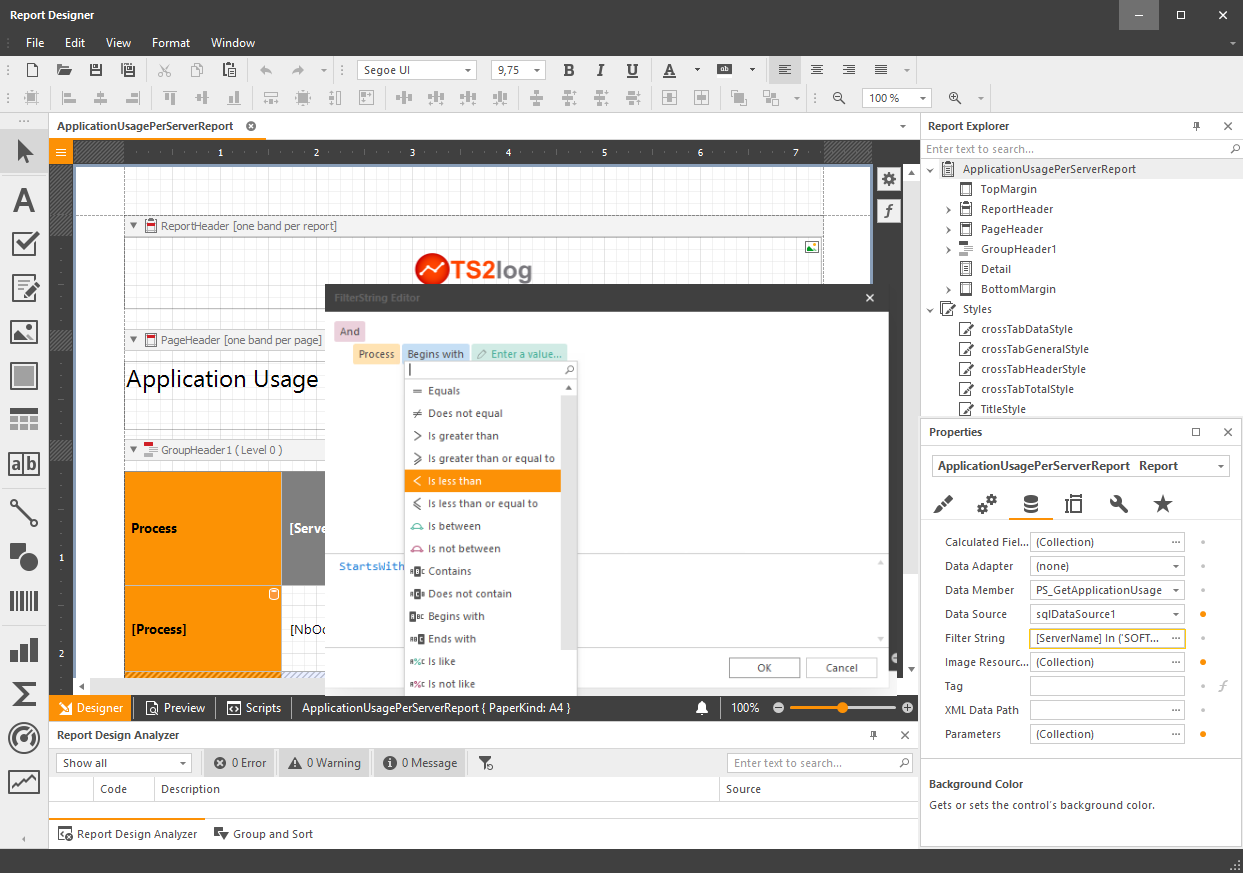Select the Picture Box tool
Screen dimensions: 1243x873
coord(24,332)
